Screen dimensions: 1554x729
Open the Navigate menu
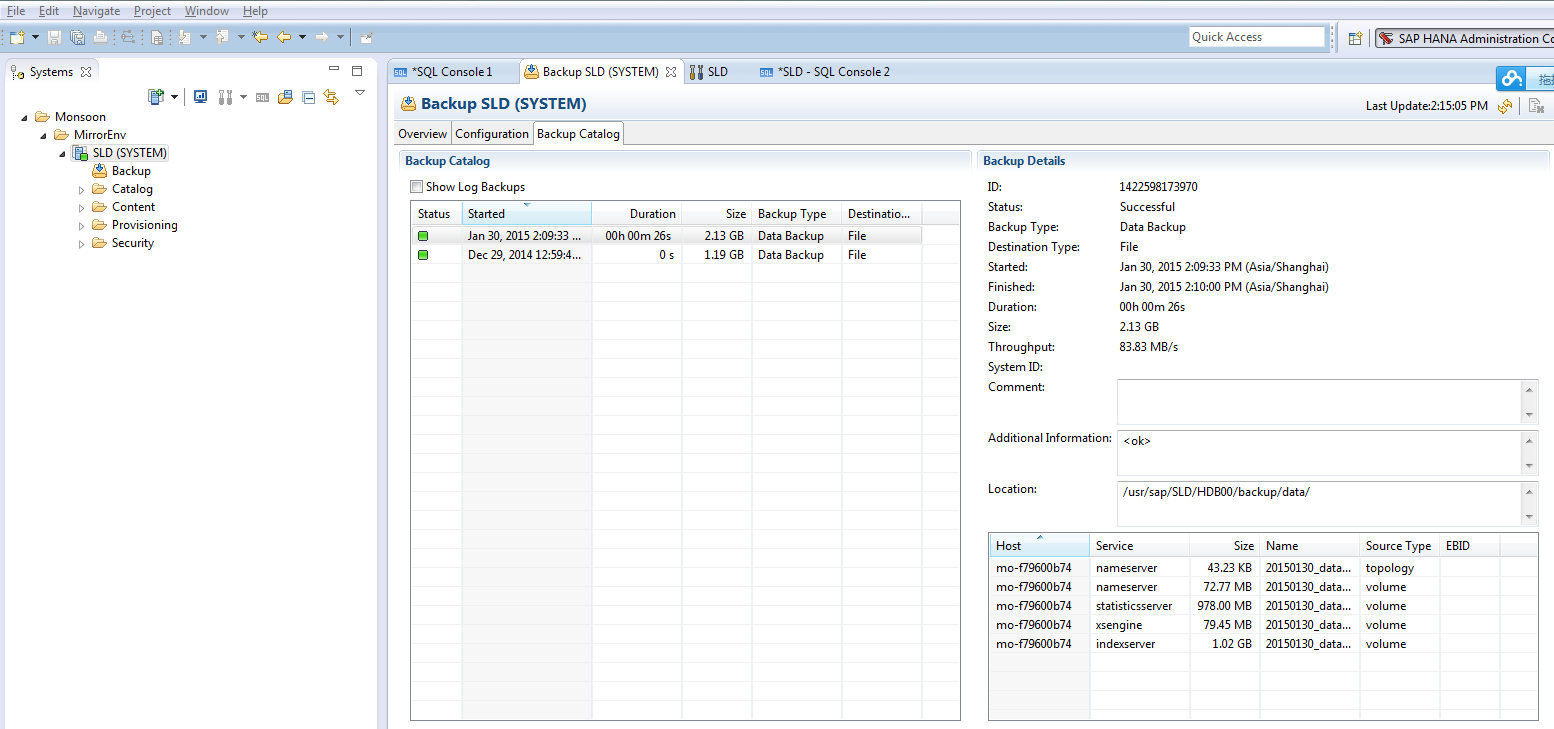(96, 11)
